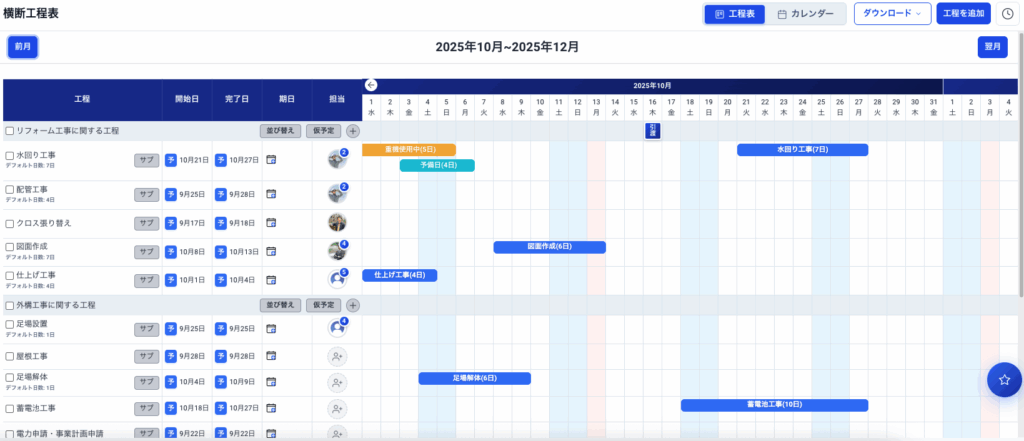Click the left arrow above the date columns
This screenshot has height=441, width=1024.
tap(371, 86)
